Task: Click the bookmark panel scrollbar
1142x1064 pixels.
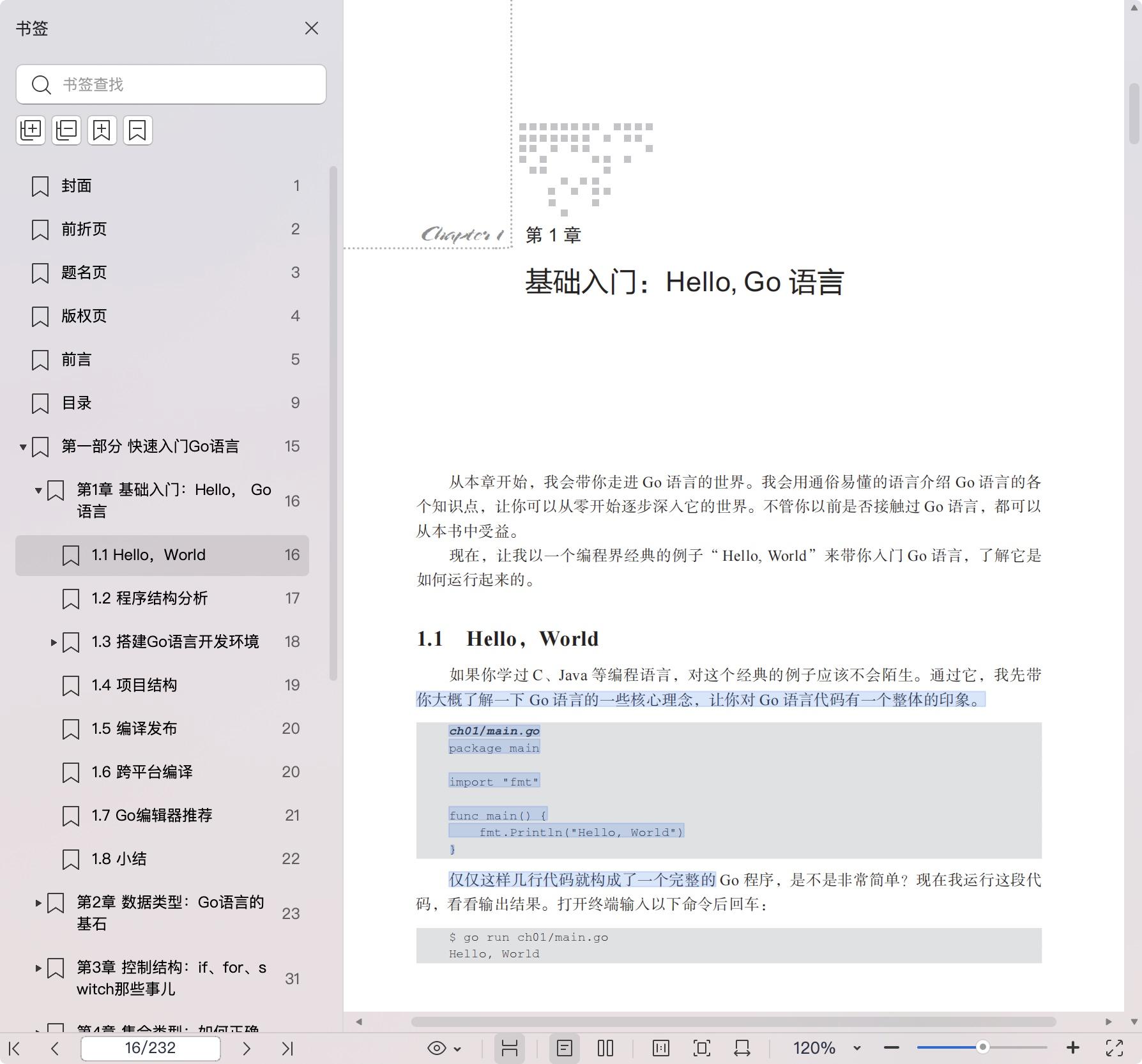Action: click(333, 423)
